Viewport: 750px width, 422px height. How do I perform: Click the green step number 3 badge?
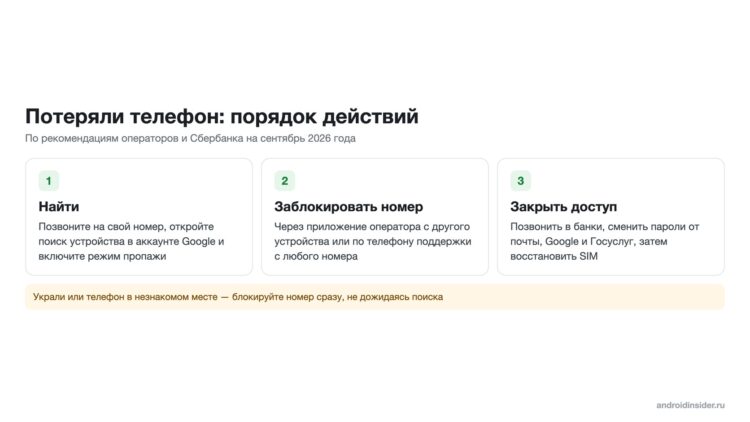pyautogui.click(x=520, y=181)
